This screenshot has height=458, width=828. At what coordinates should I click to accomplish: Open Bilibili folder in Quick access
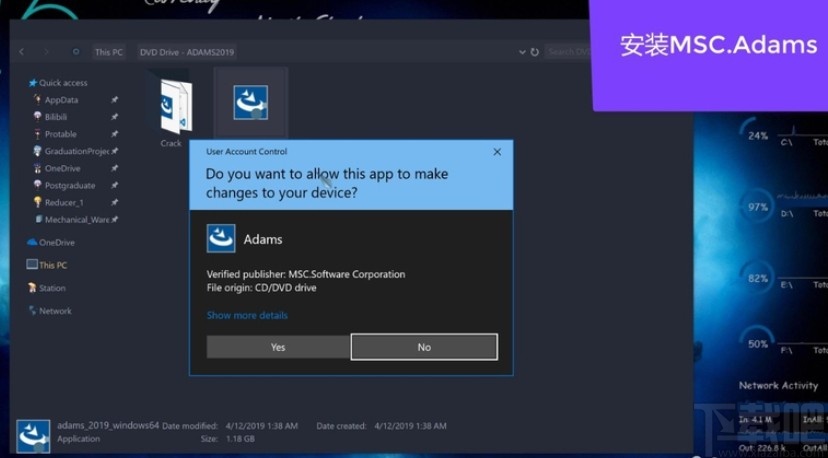tap(56, 117)
